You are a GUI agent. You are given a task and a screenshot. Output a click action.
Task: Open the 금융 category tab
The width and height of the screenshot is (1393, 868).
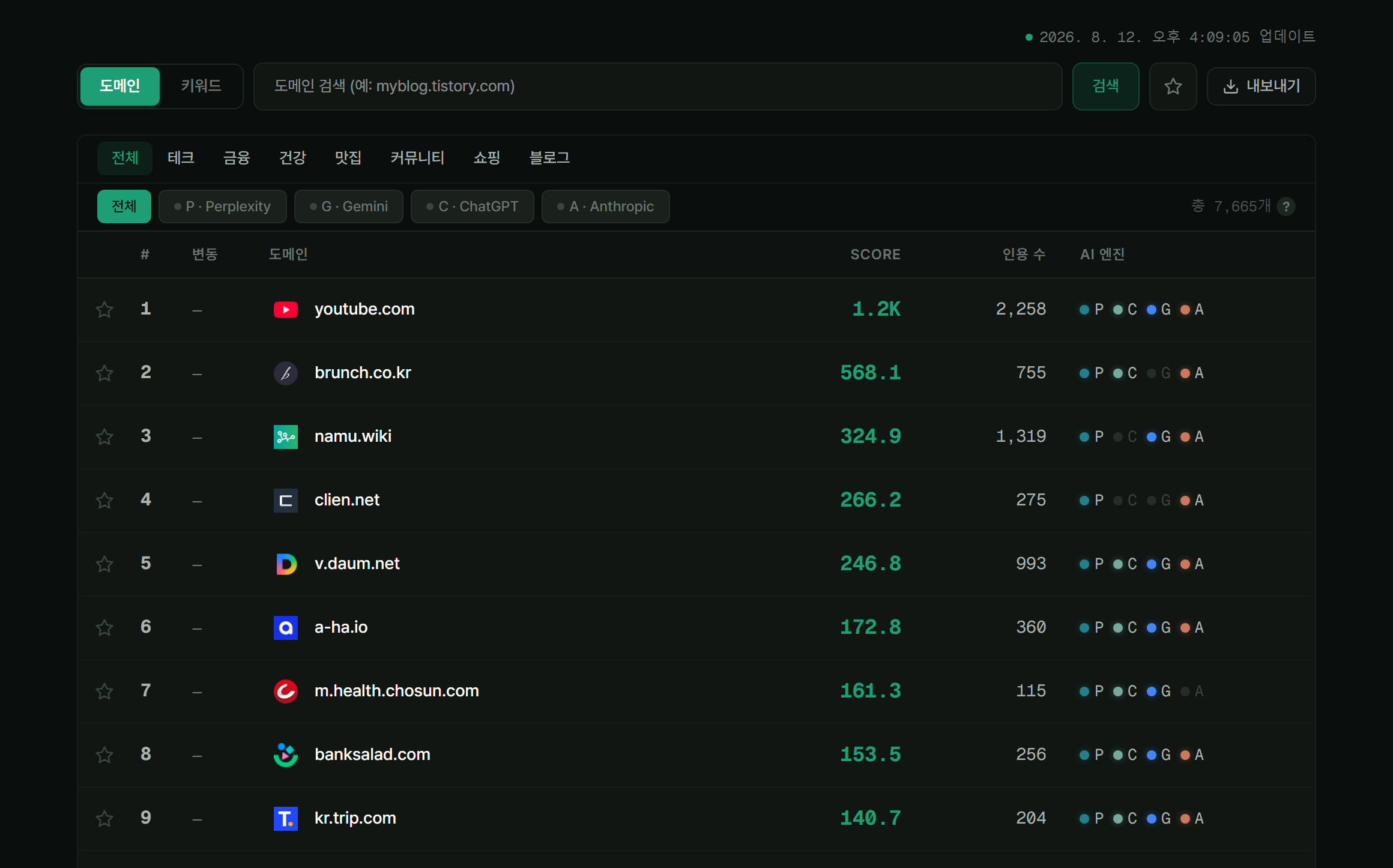[237, 158]
